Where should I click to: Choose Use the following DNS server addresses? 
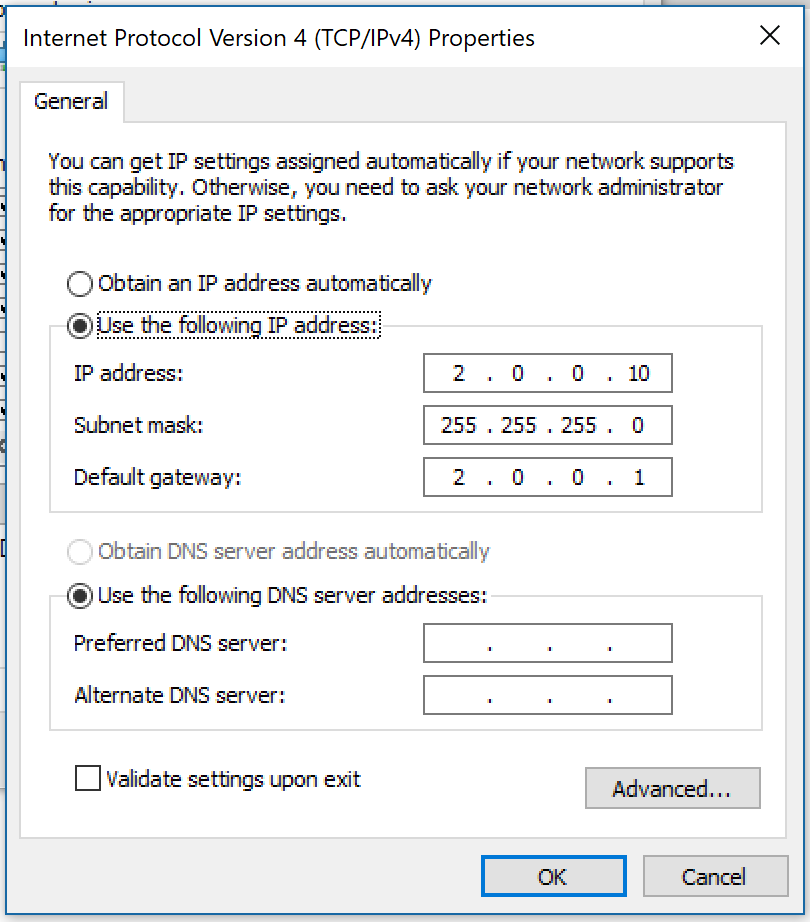click(80, 596)
